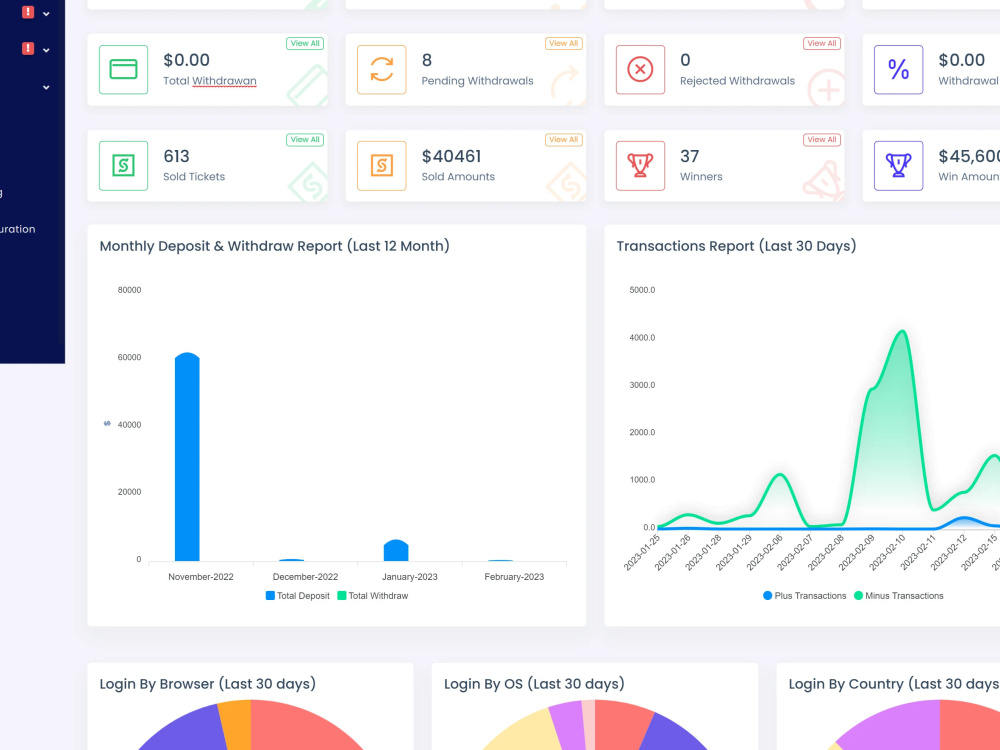Click the 'Total Withdrawan' label
The height and width of the screenshot is (750, 1000).
[210, 81]
